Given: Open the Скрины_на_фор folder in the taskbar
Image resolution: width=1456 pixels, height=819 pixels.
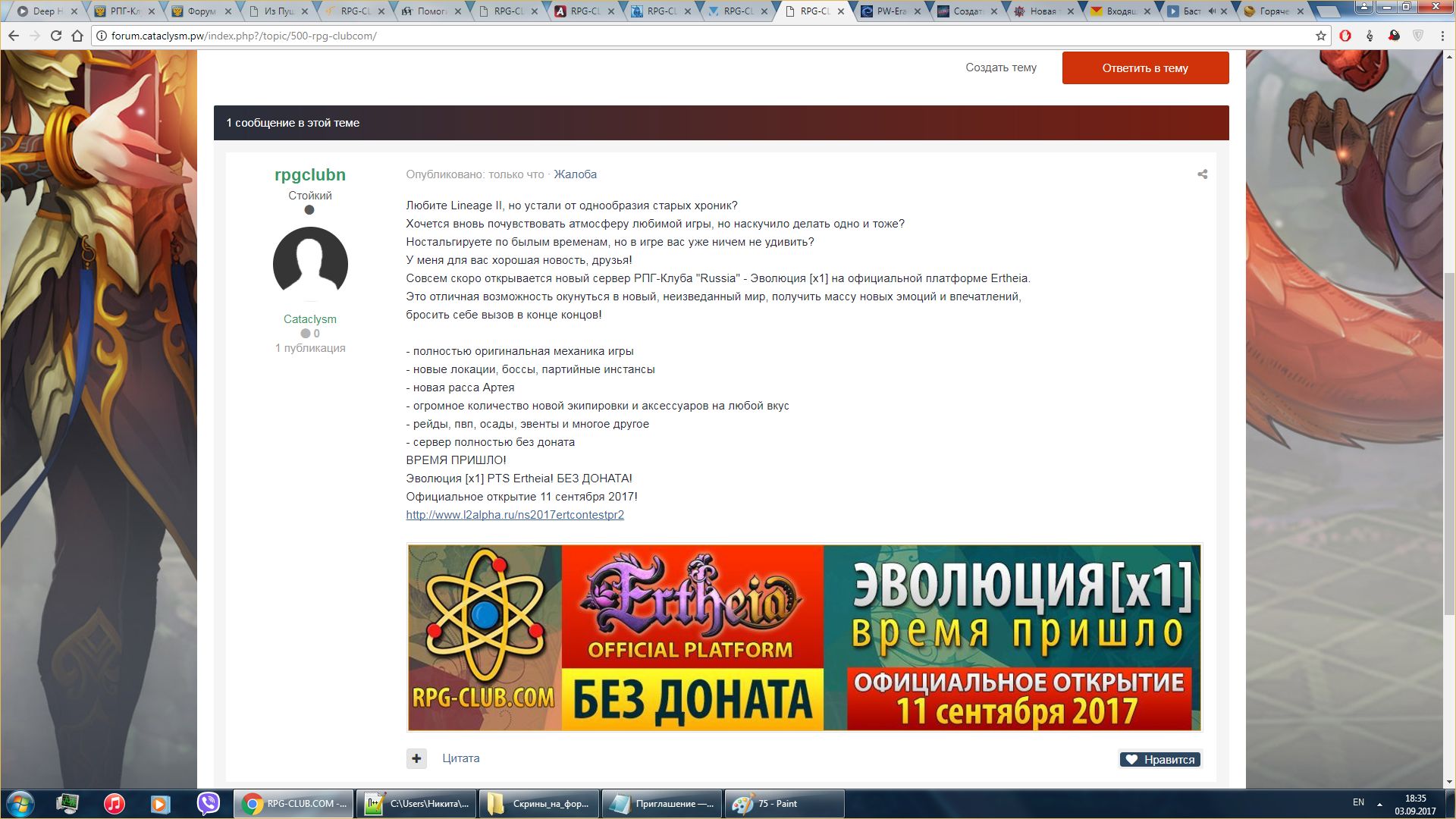Looking at the screenshot, I should coord(539,804).
